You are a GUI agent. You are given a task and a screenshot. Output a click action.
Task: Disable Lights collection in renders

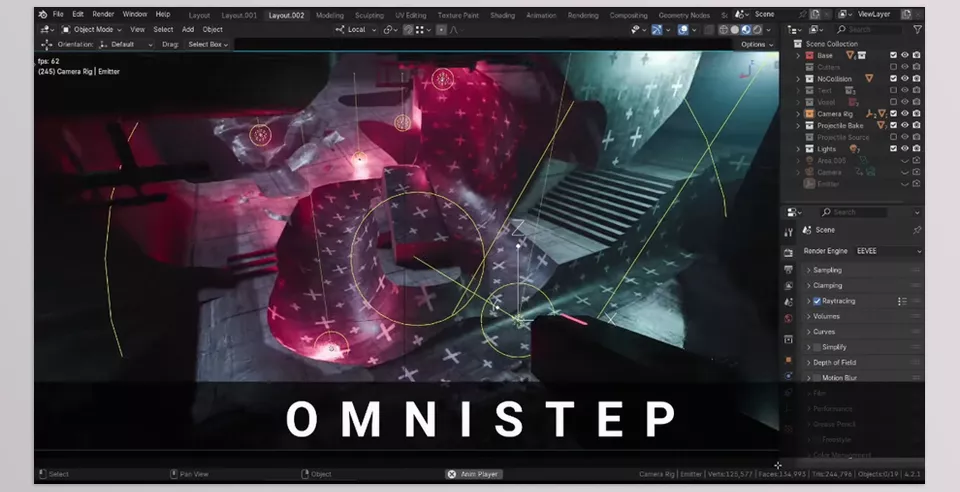[x=917, y=149]
